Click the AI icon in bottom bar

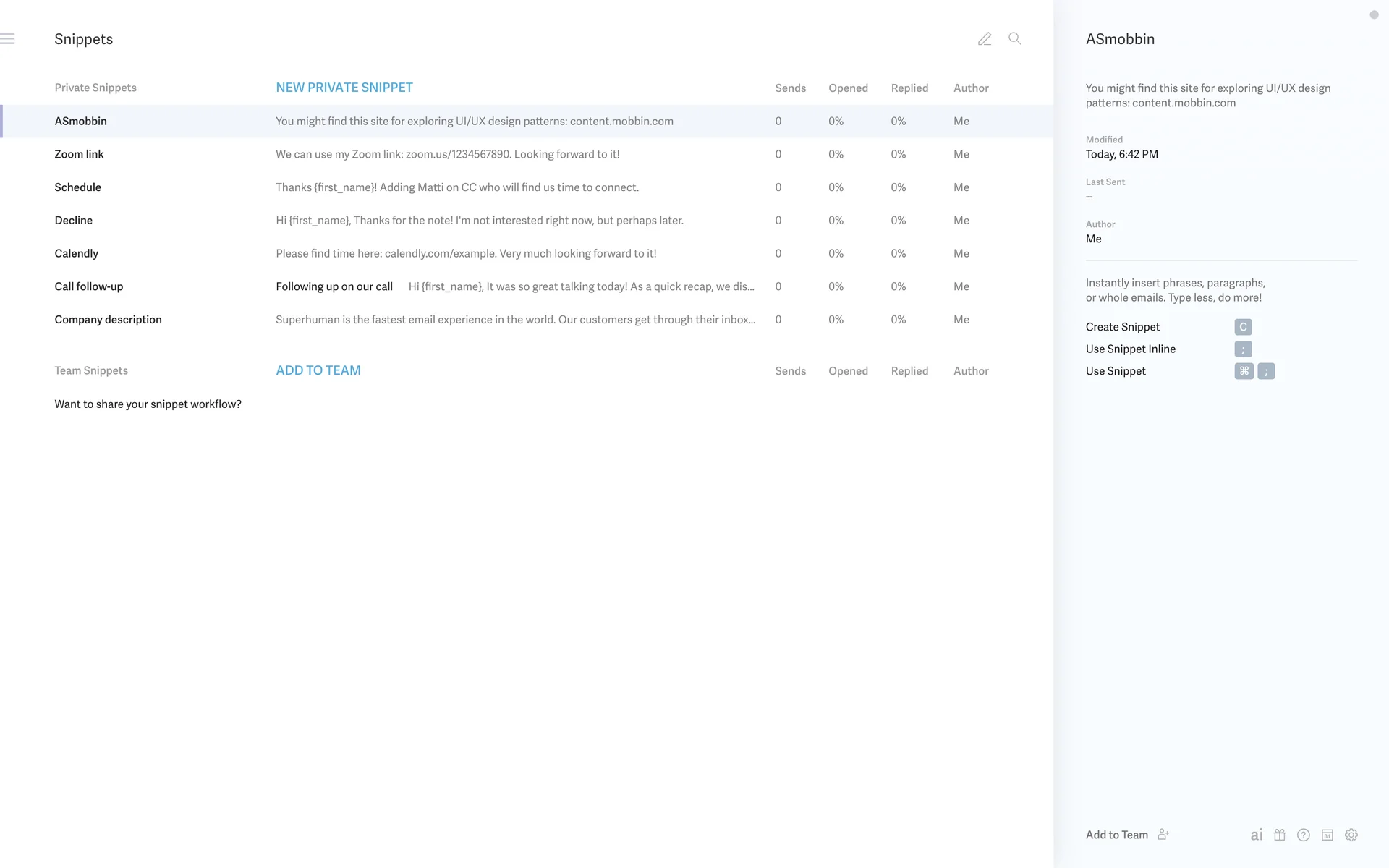1257,835
